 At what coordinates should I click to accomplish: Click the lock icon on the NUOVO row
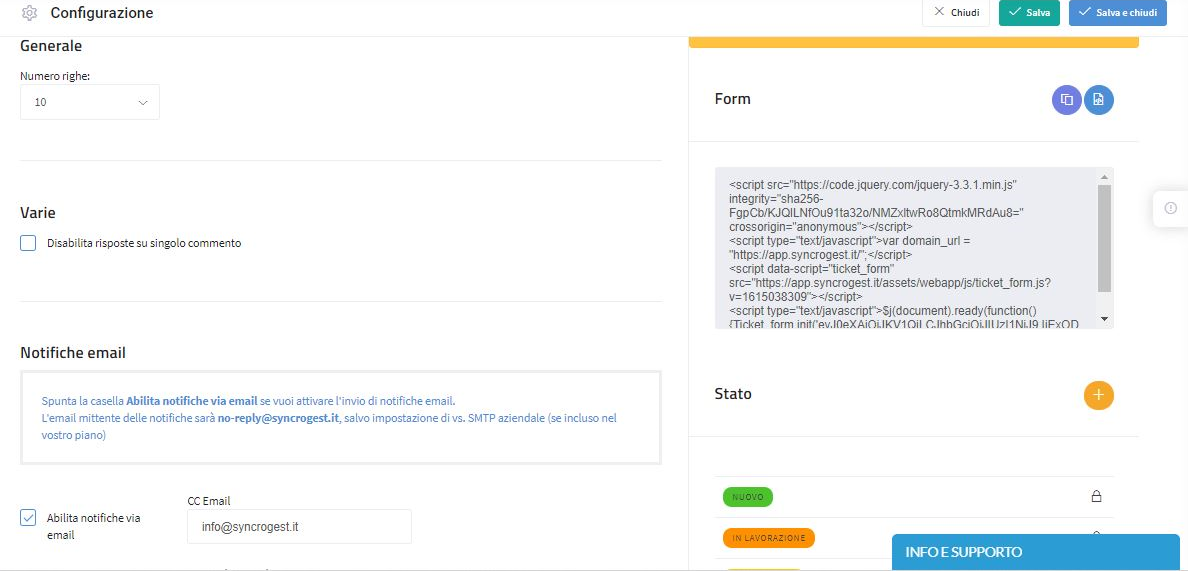tap(1096, 497)
